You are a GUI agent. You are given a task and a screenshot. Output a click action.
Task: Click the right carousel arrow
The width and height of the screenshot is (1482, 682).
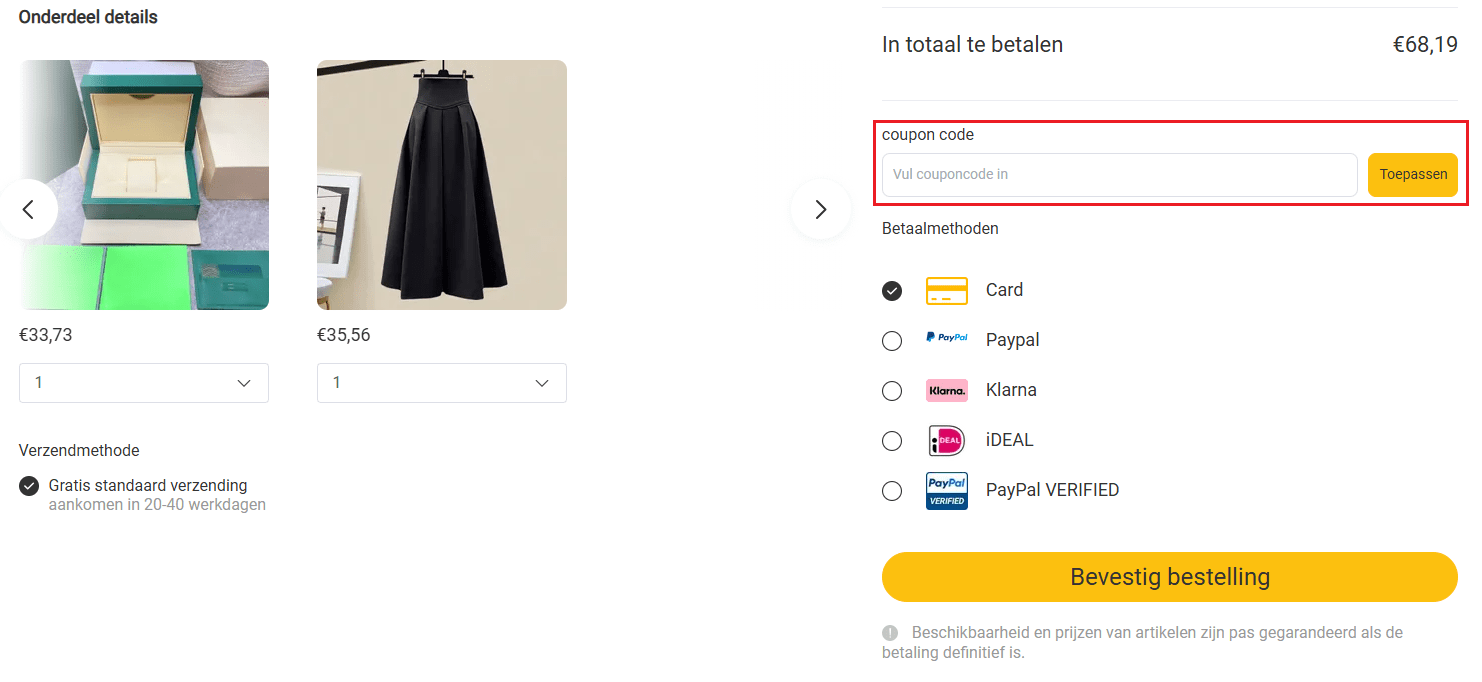820,209
